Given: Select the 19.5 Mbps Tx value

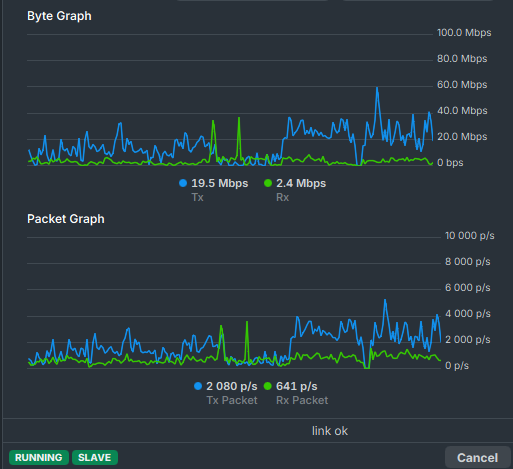Looking at the screenshot, I should [x=220, y=183].
